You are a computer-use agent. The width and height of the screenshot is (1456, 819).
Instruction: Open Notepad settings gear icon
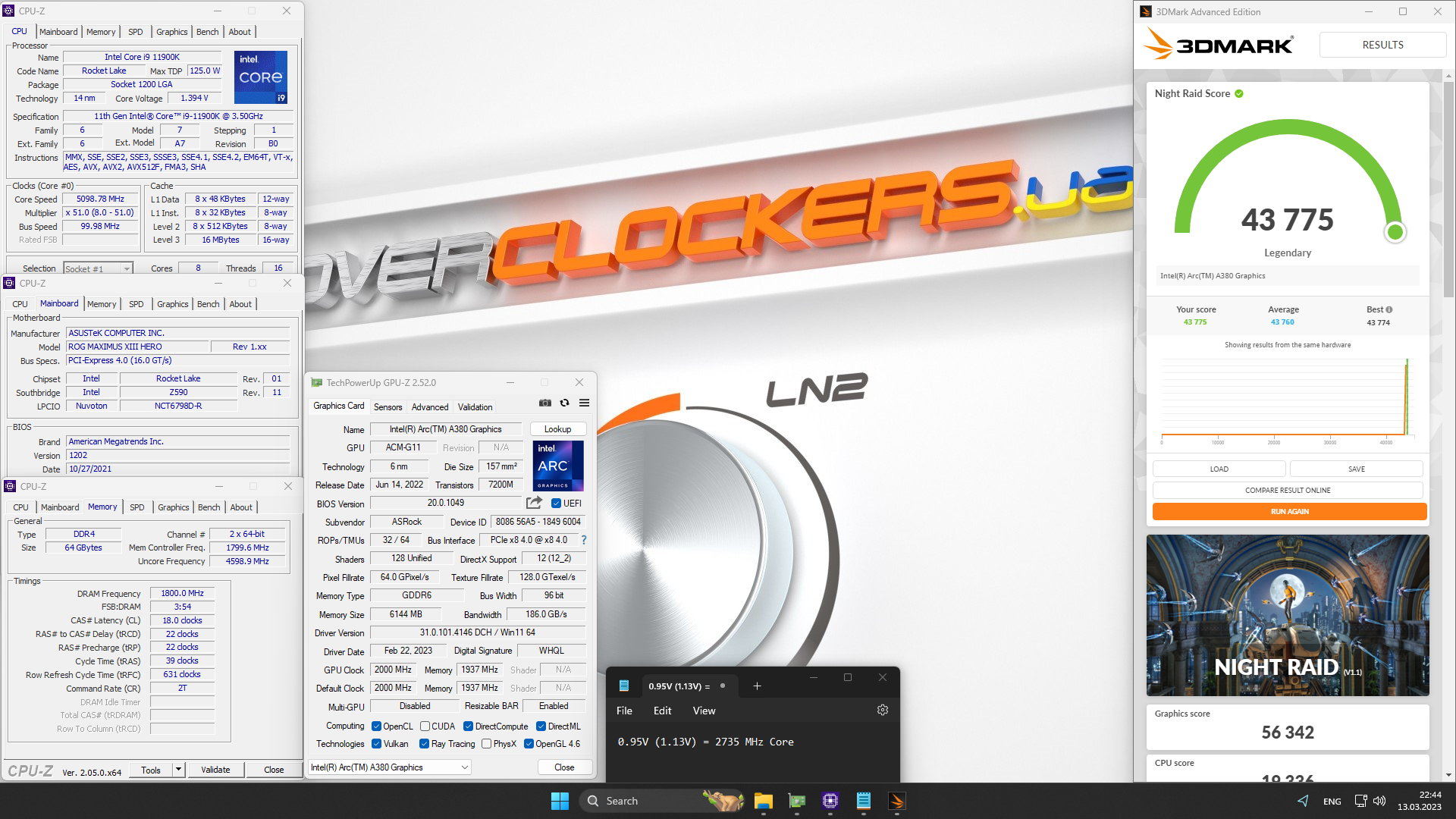tap(882, 711)
